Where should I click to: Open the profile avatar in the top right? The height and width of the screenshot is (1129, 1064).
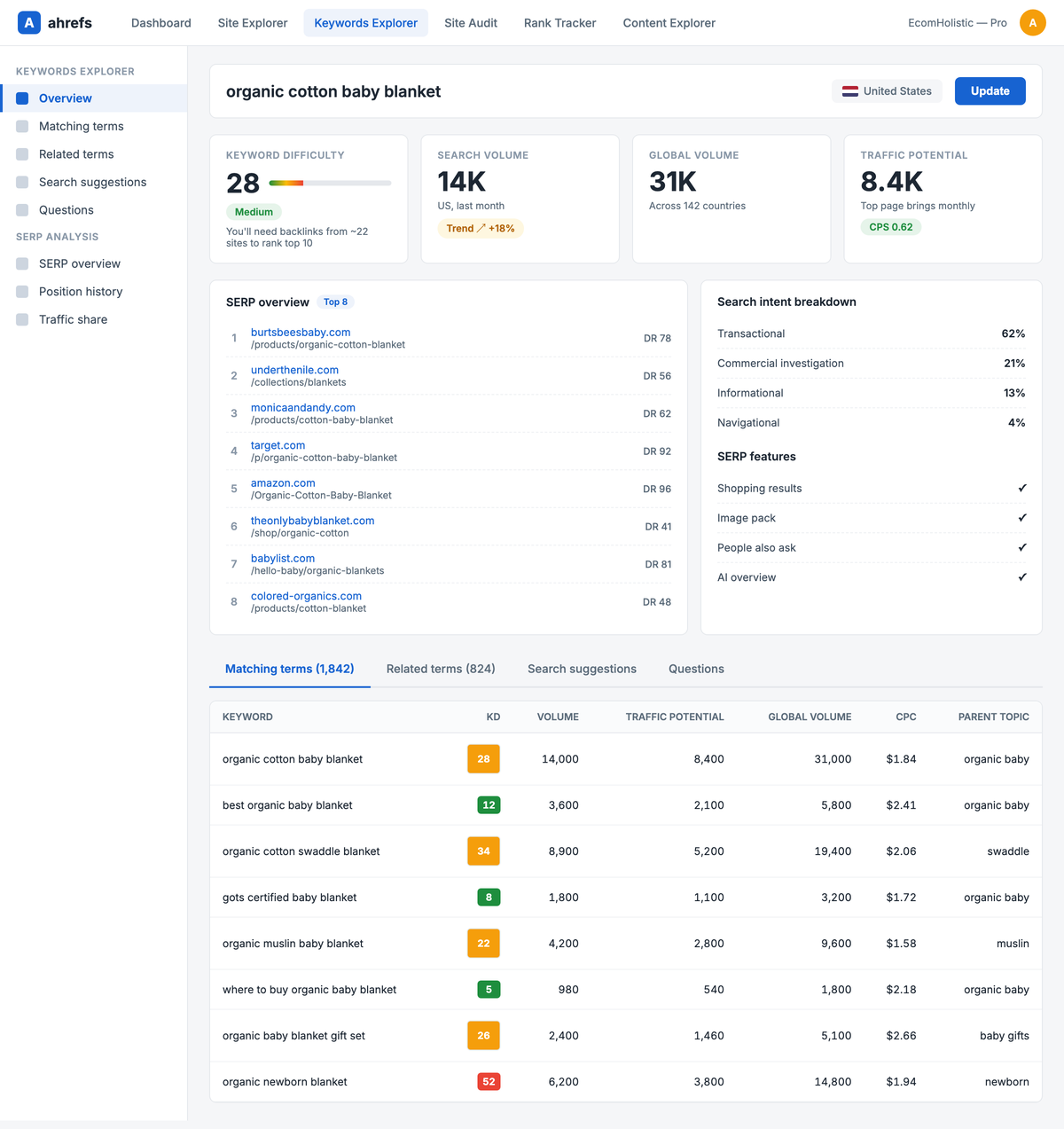[1033, 22]
